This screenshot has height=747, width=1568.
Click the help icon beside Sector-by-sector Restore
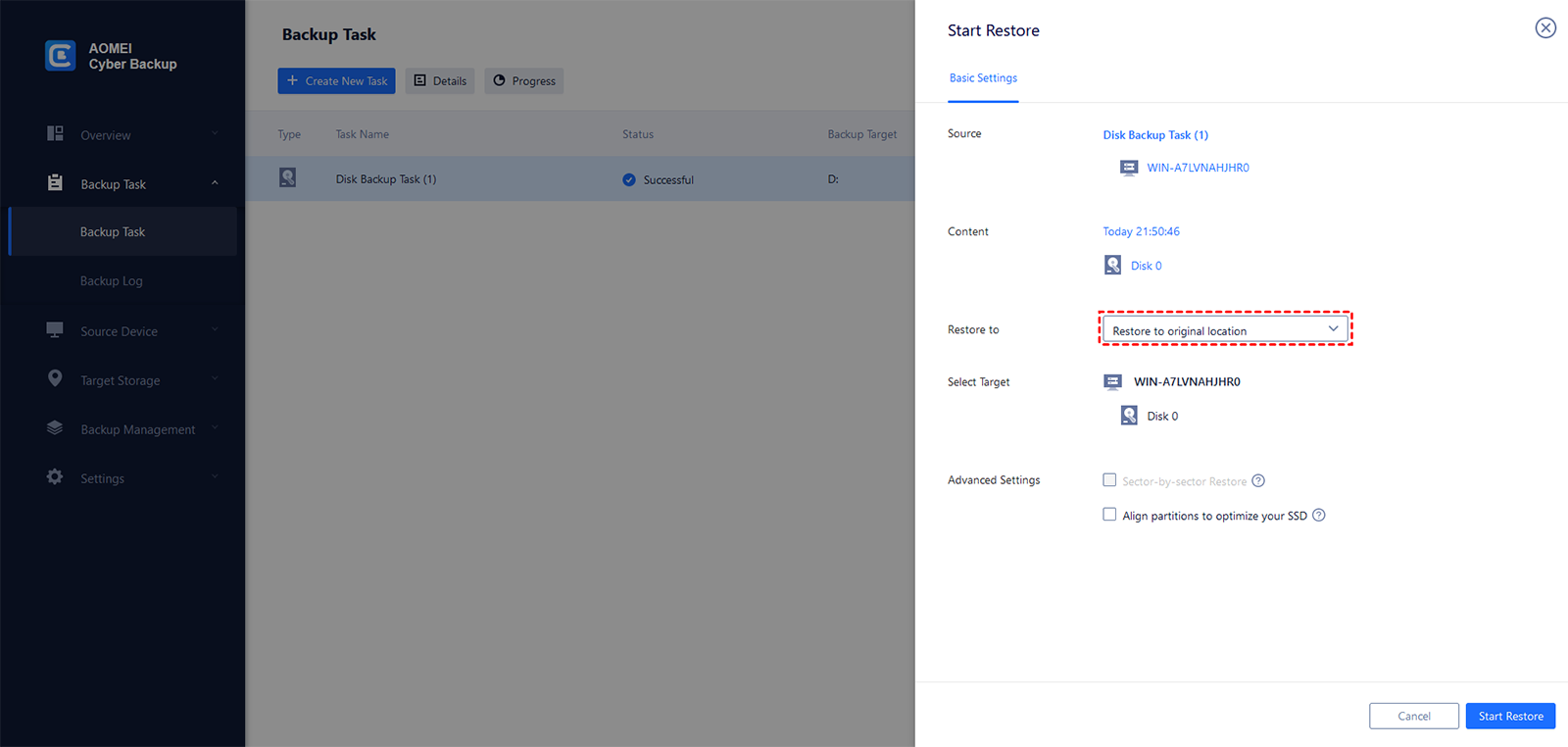1258,480
